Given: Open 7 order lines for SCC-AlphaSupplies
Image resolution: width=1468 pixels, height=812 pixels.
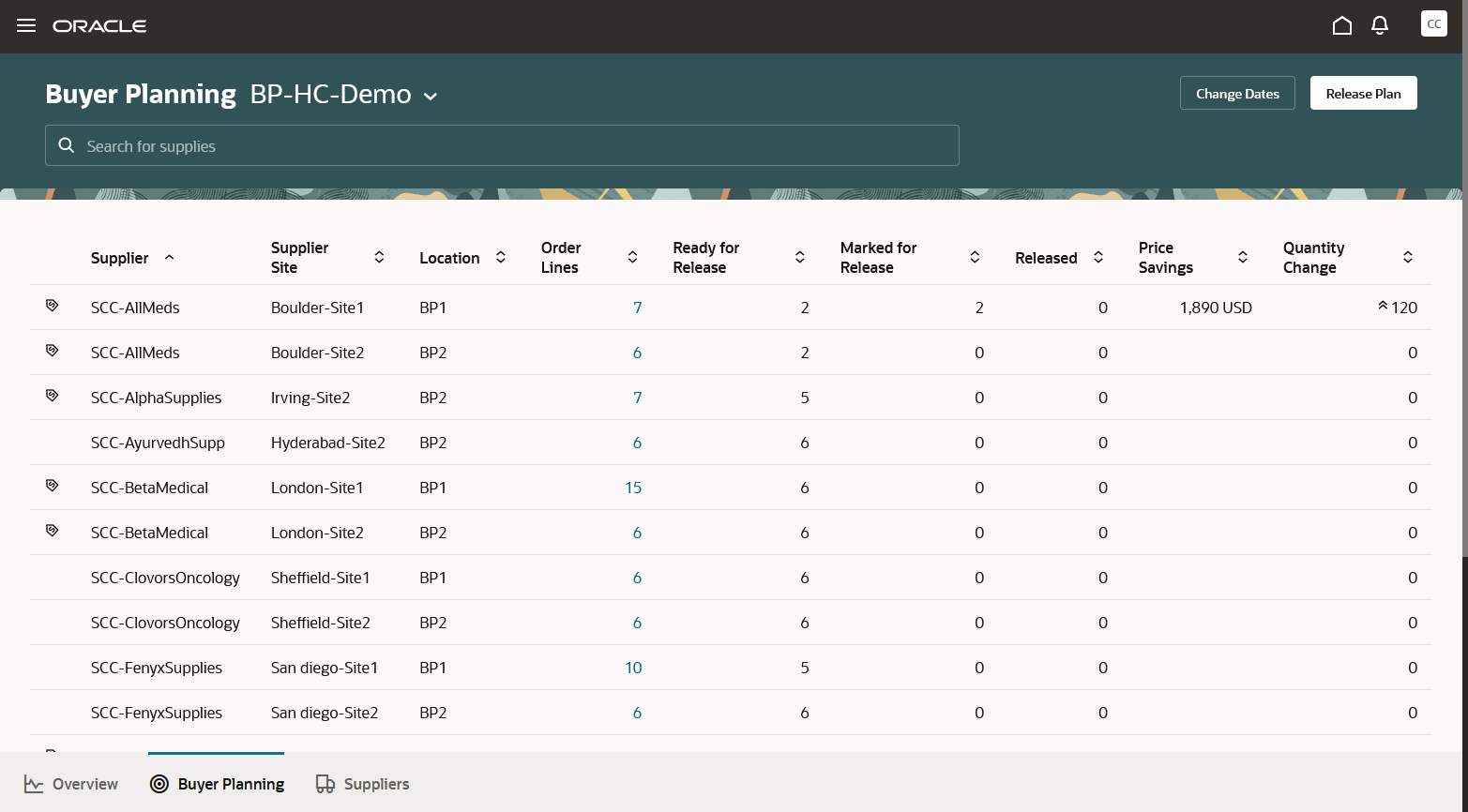Looking at the screenshot, I should (638, 398).
